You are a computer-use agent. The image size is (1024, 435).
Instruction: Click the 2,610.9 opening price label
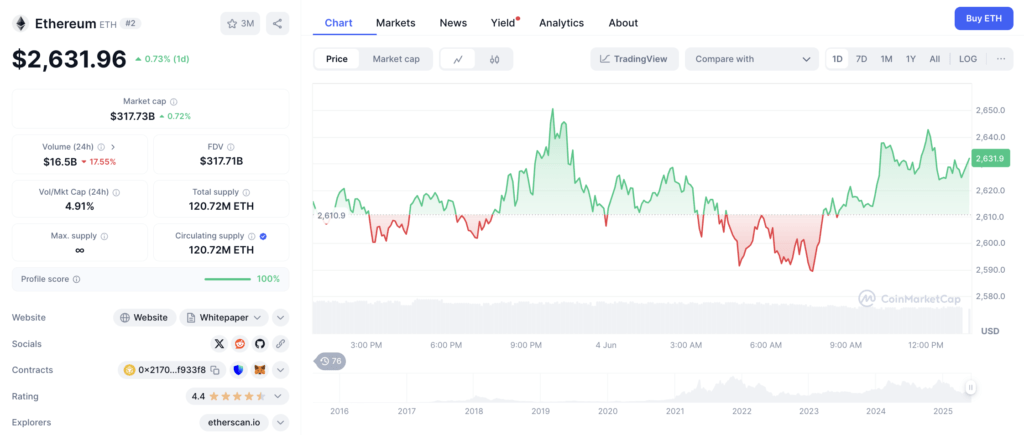pyautogui.click(x=331, y=216)
